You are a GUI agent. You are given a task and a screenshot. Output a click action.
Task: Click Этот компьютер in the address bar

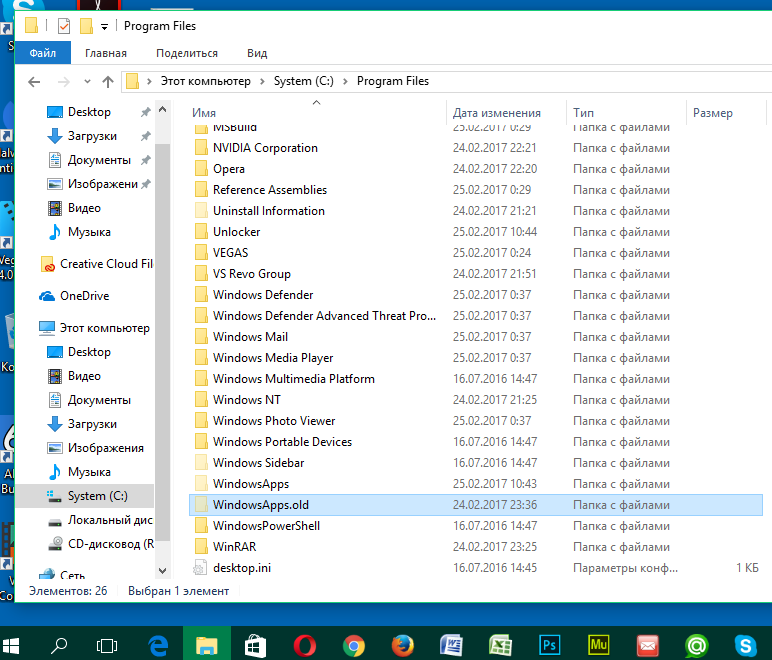pos(206,81)
